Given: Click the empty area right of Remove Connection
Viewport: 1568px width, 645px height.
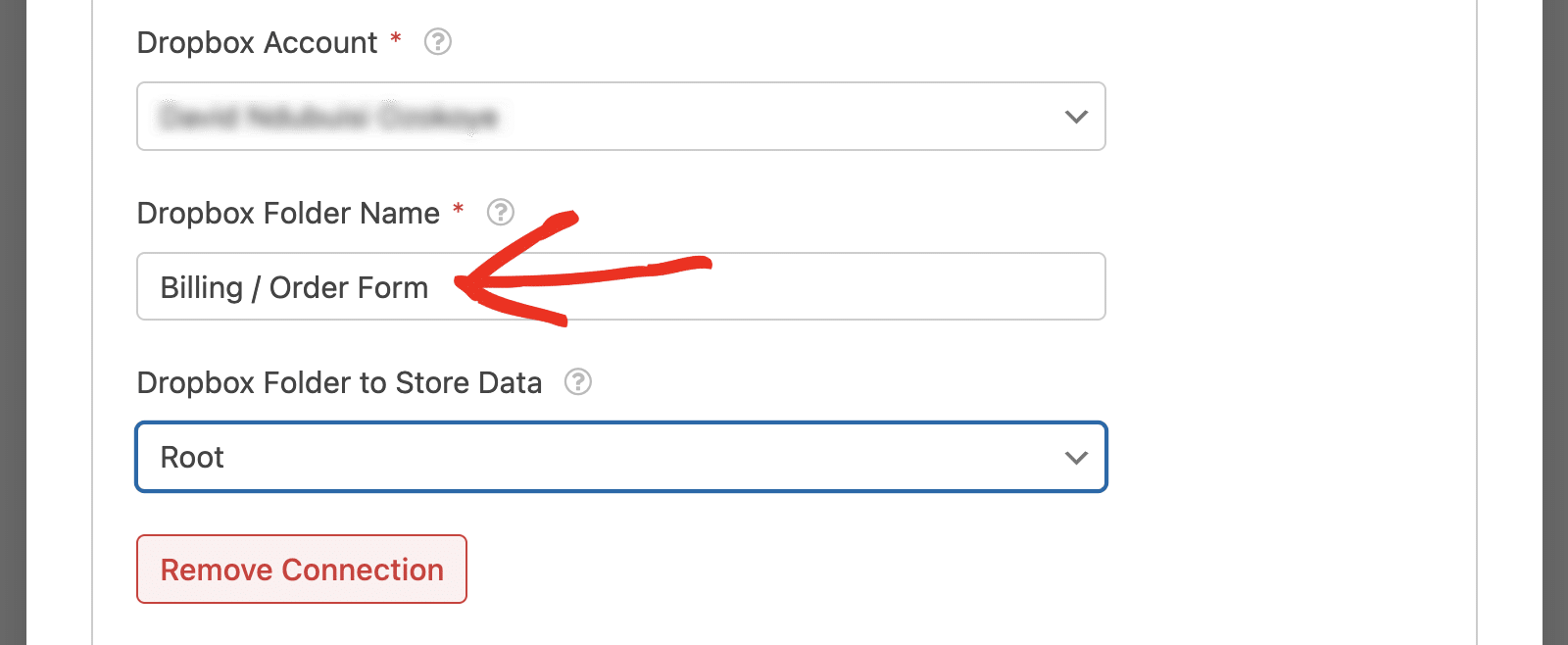Looking at the screenshot, I should [784, 570].
